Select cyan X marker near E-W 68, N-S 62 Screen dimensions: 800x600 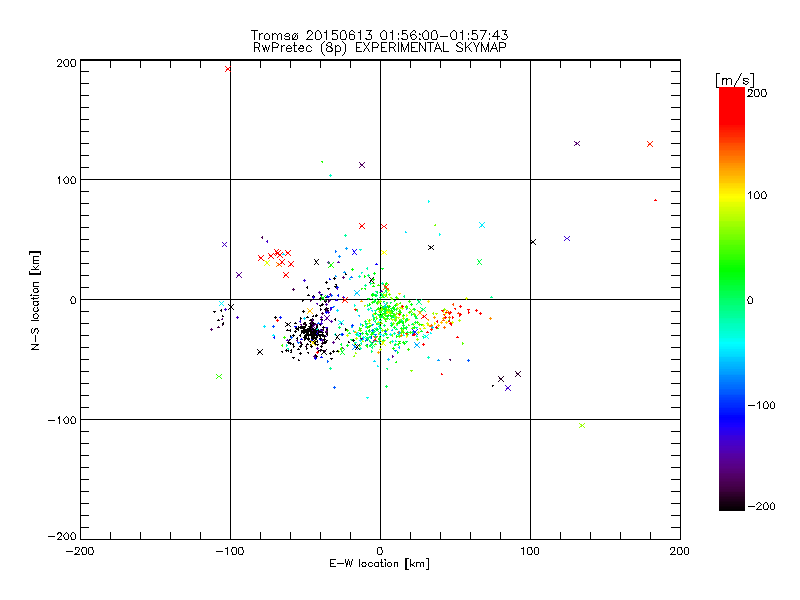[x=482, y=225]
